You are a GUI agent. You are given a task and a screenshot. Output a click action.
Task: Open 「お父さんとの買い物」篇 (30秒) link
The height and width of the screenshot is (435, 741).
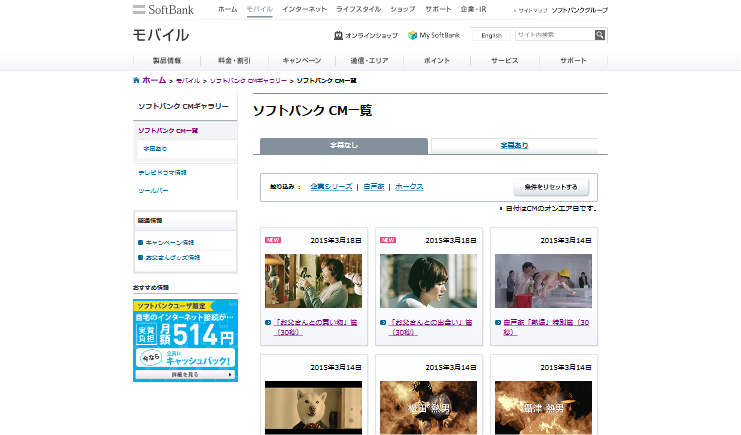click(315, 327)
